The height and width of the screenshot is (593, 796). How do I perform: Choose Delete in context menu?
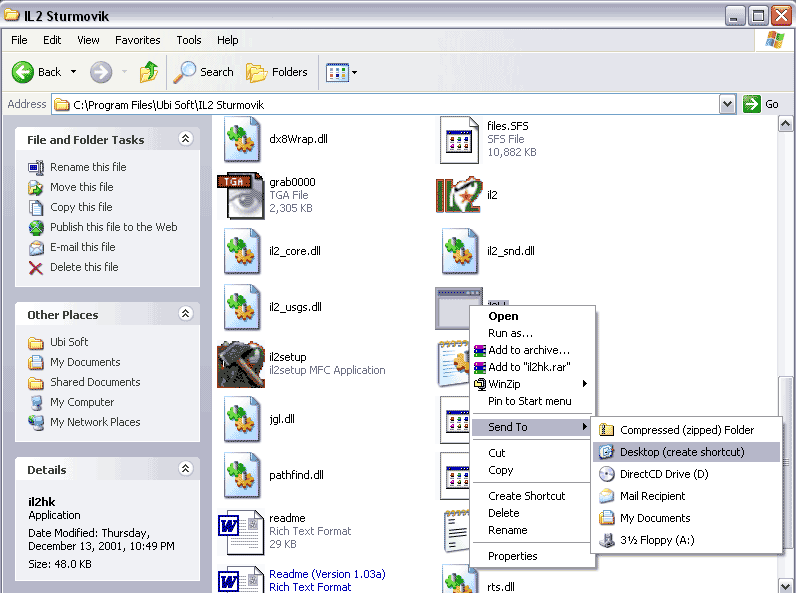pyautogui.click(x=533, y=513)
